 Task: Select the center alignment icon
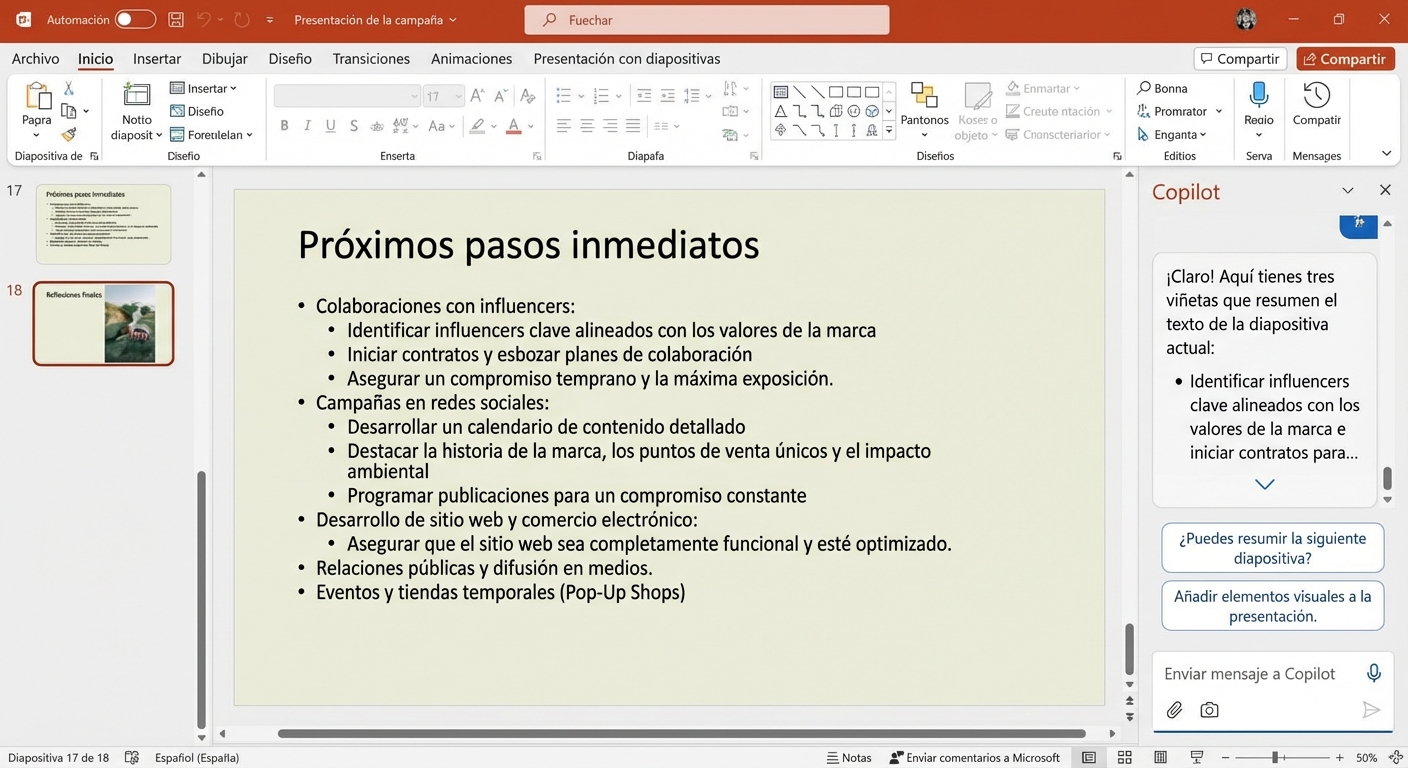pos(588,125)
